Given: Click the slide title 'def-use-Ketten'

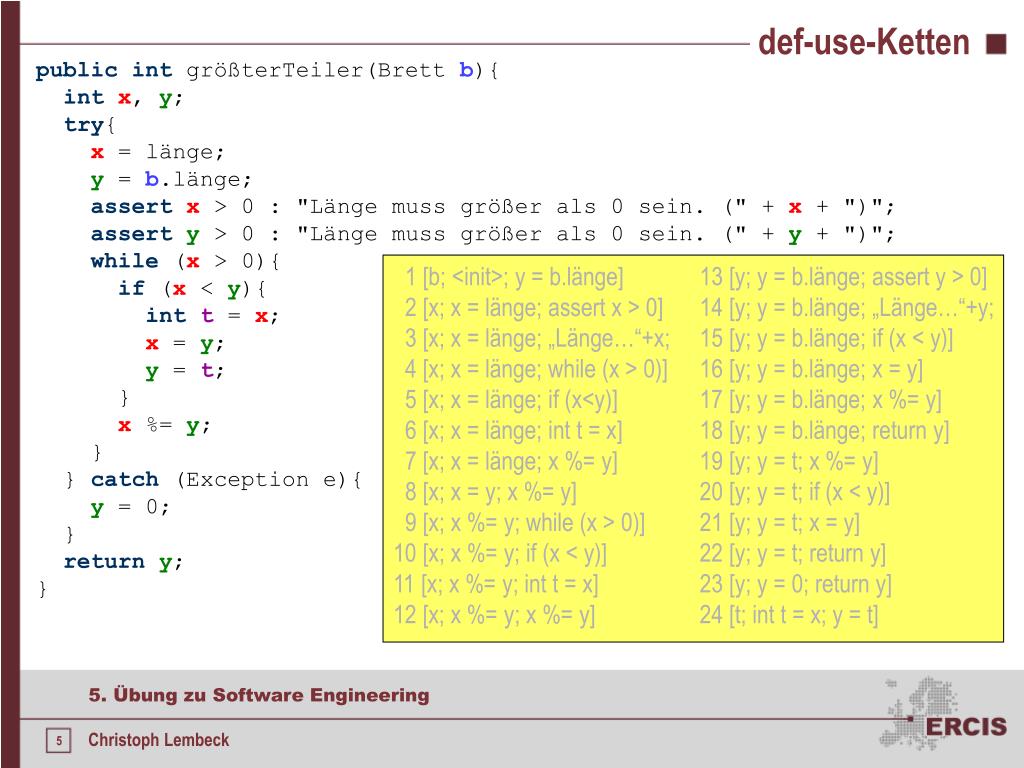Looking at the screenshot, I should [x=863, y=43].
